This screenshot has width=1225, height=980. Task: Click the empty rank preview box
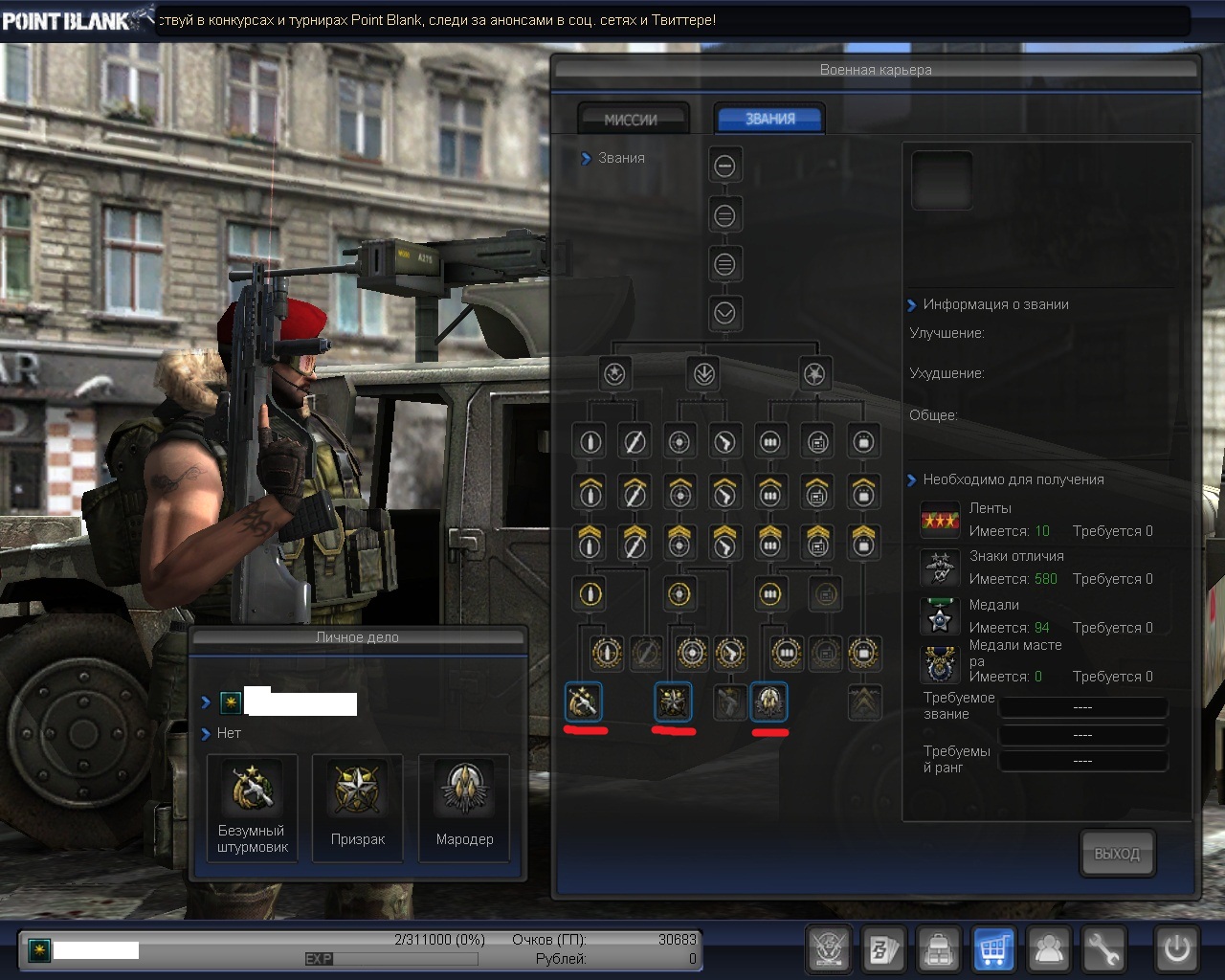(942, 180)
